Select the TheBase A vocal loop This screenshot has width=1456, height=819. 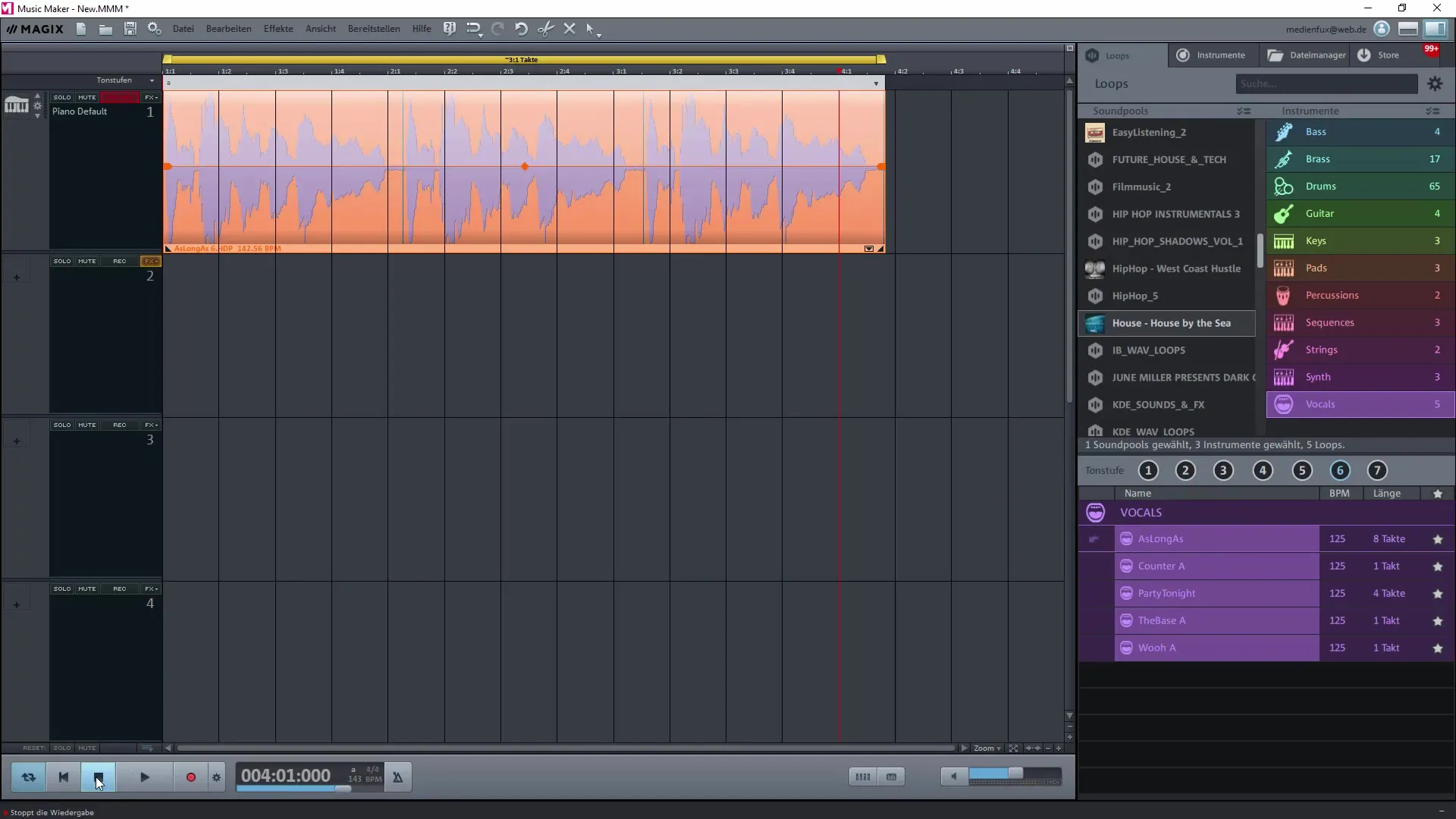1216,621
